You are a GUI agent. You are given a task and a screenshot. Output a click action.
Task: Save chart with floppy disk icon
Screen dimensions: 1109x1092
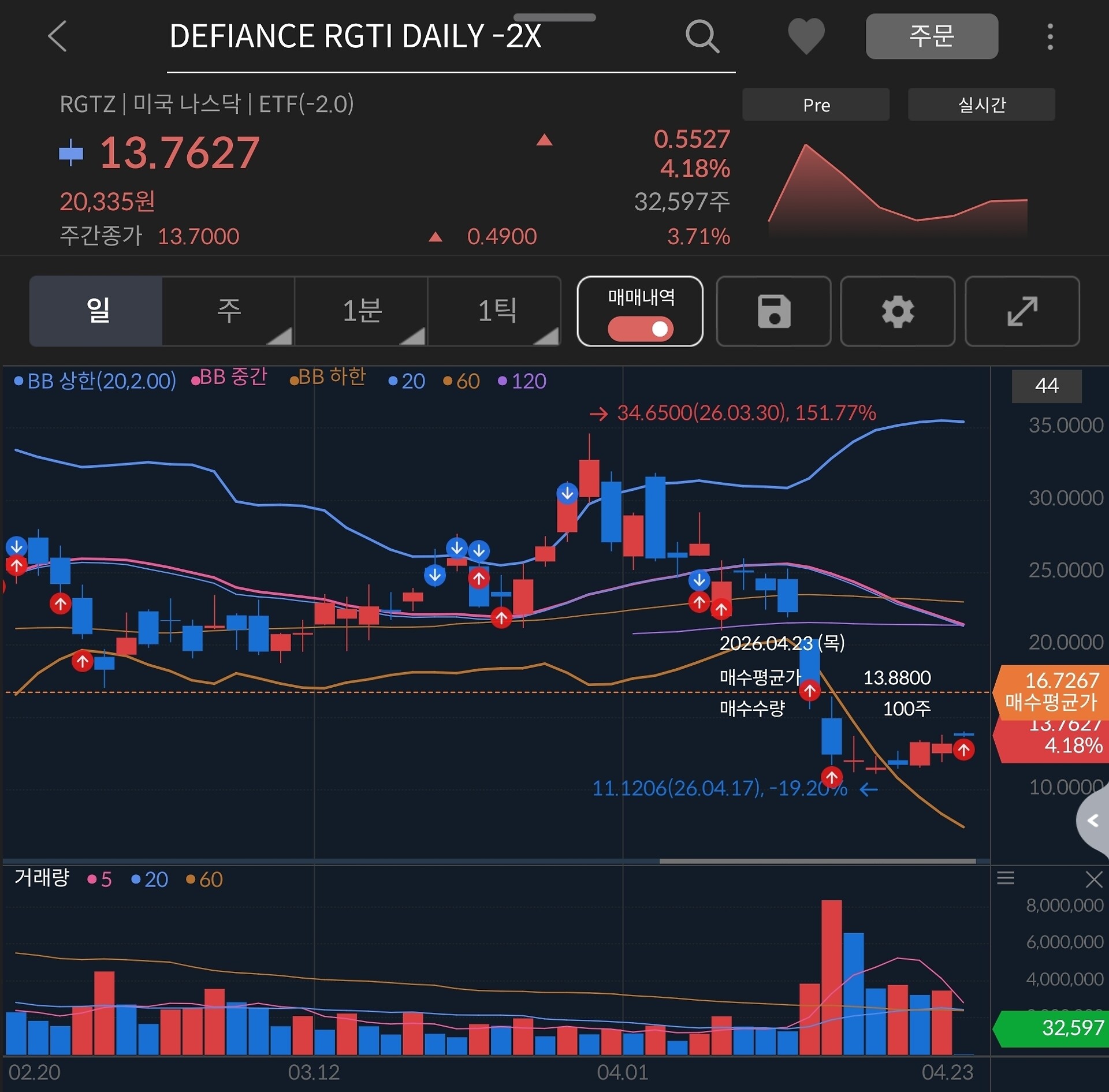coord(773,311)
